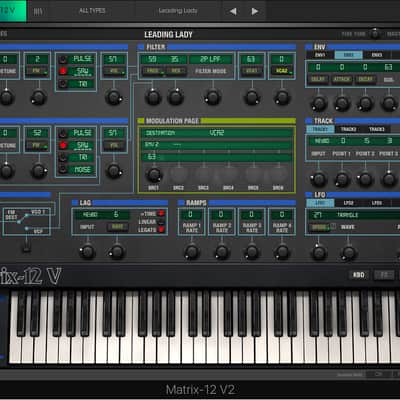400x400 pixels.
Task: Click the envelope Attack knob
Action: tap(342, 103)
